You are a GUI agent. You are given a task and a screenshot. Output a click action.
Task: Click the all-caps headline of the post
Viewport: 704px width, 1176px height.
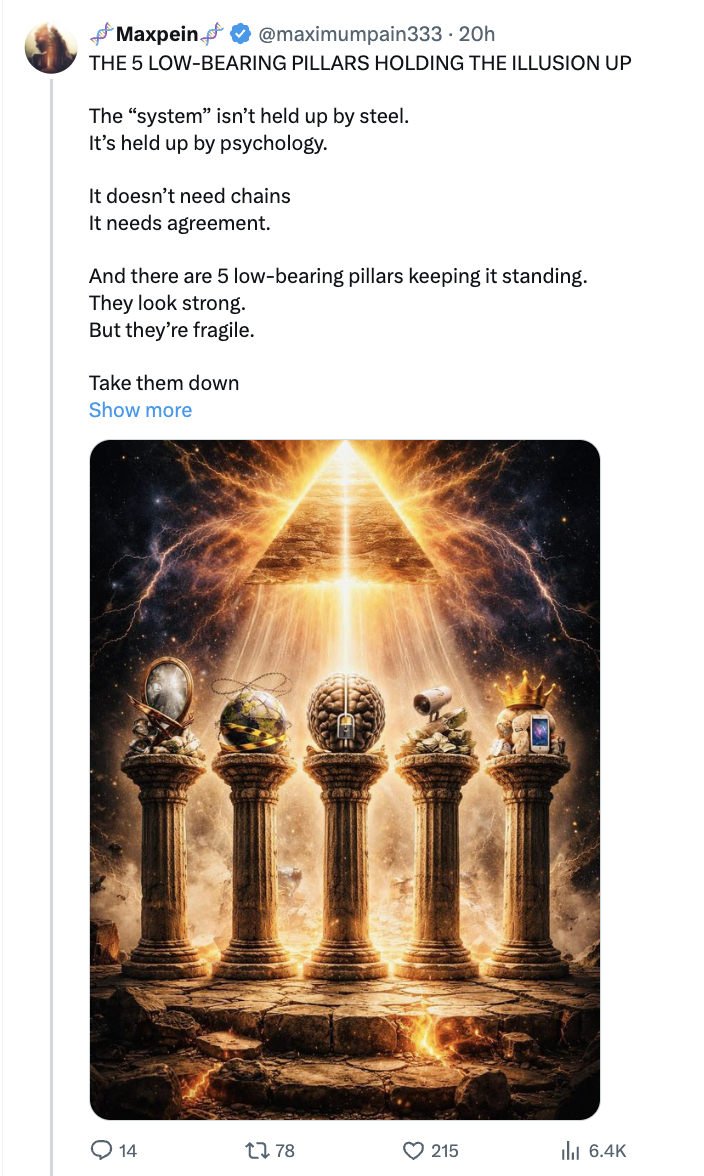(360, 62)
